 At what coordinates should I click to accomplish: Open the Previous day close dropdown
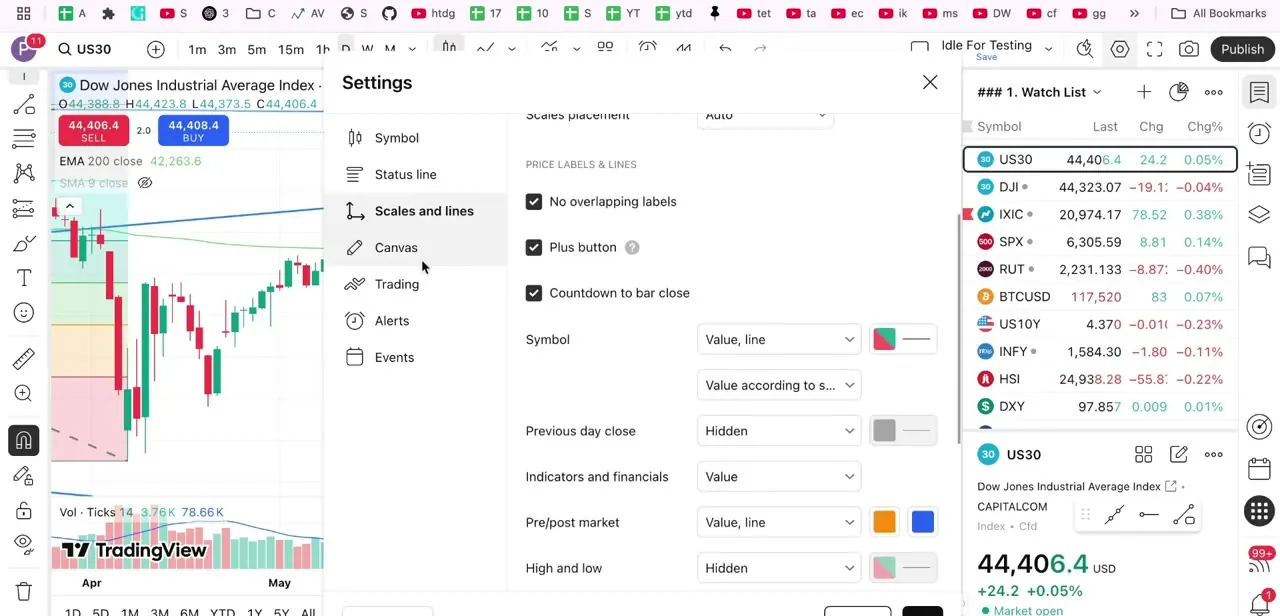[x=779, y=431]
